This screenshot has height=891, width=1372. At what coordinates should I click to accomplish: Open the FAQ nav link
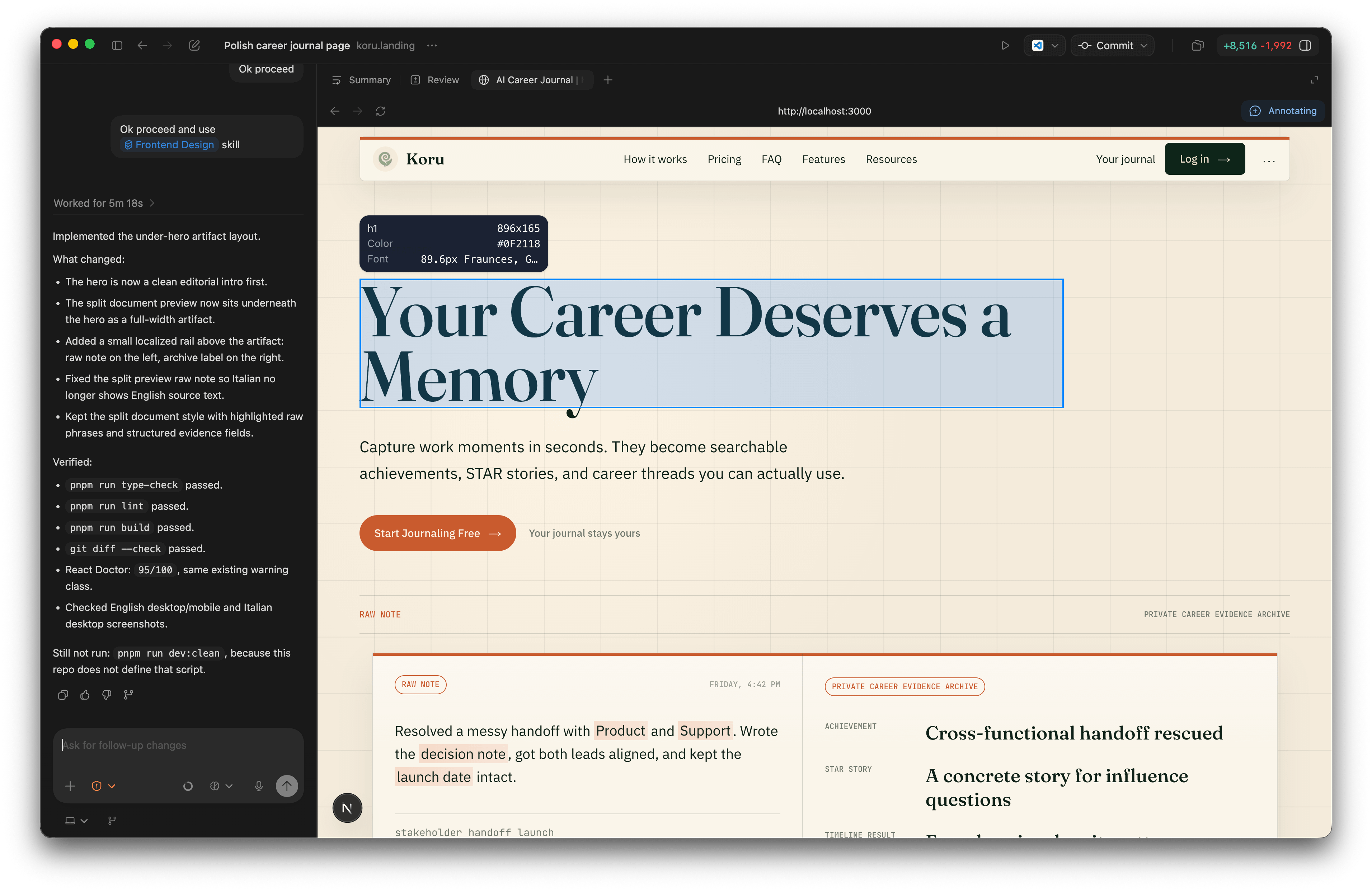(x=771, y=159)
